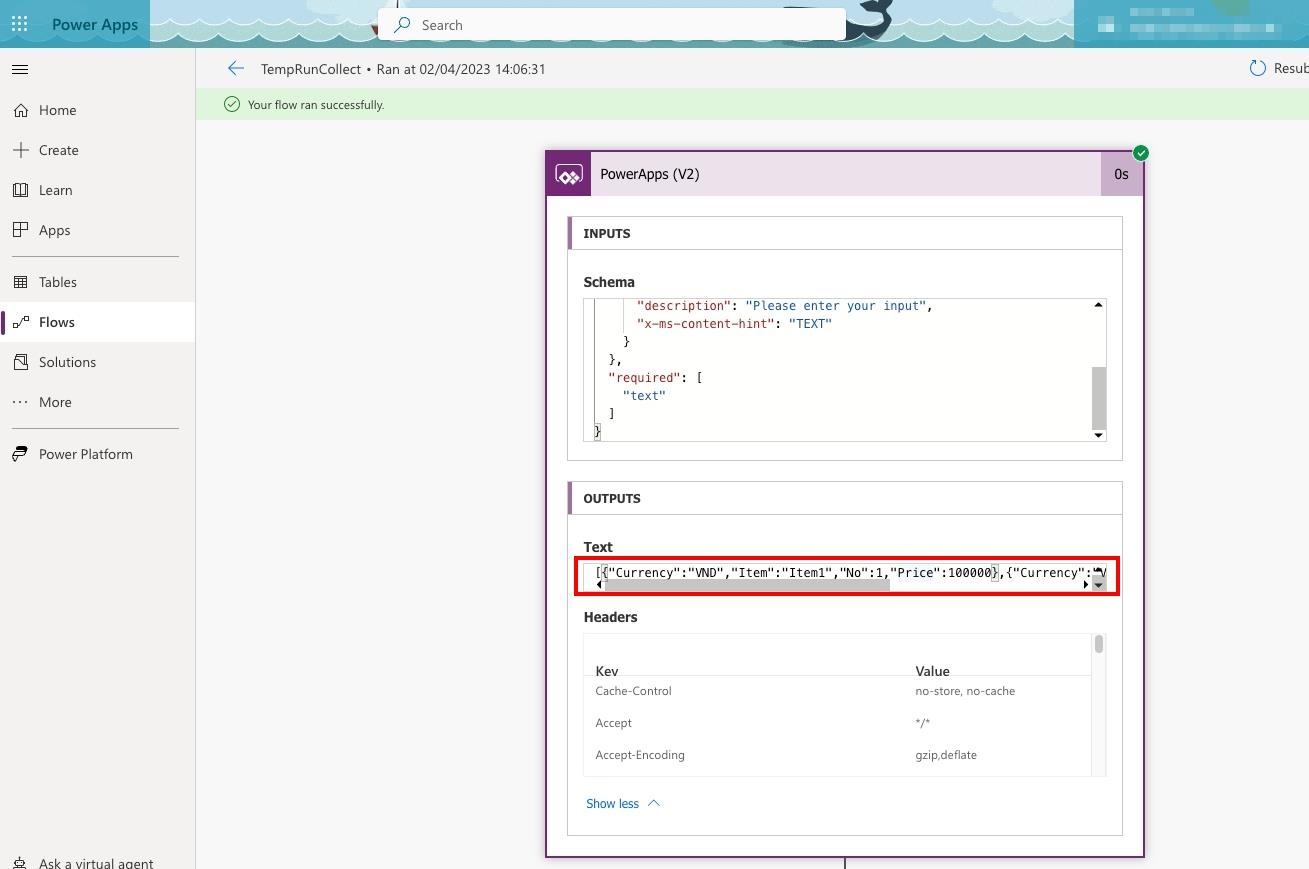Collapse the left navigation hamburger menu
The height and width of the screenshot is (869, 1309).
click(x=20, y=70)
